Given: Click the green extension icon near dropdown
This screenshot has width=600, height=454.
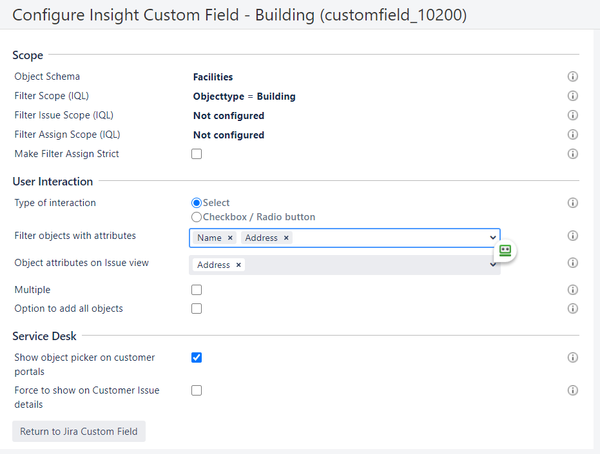Looking at the screenshot, I should tap(505, 250).
